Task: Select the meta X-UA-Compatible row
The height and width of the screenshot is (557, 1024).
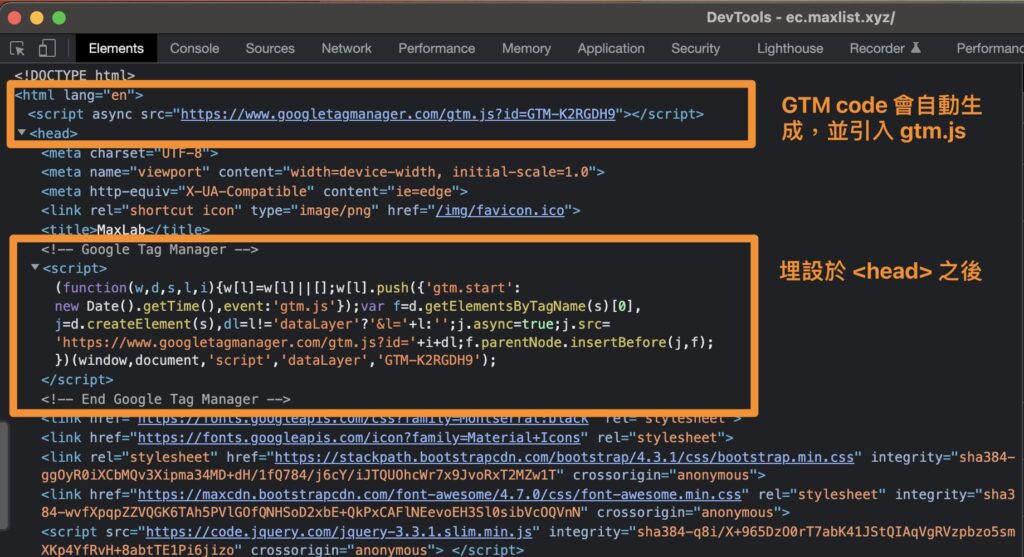Action: point(255,191)
